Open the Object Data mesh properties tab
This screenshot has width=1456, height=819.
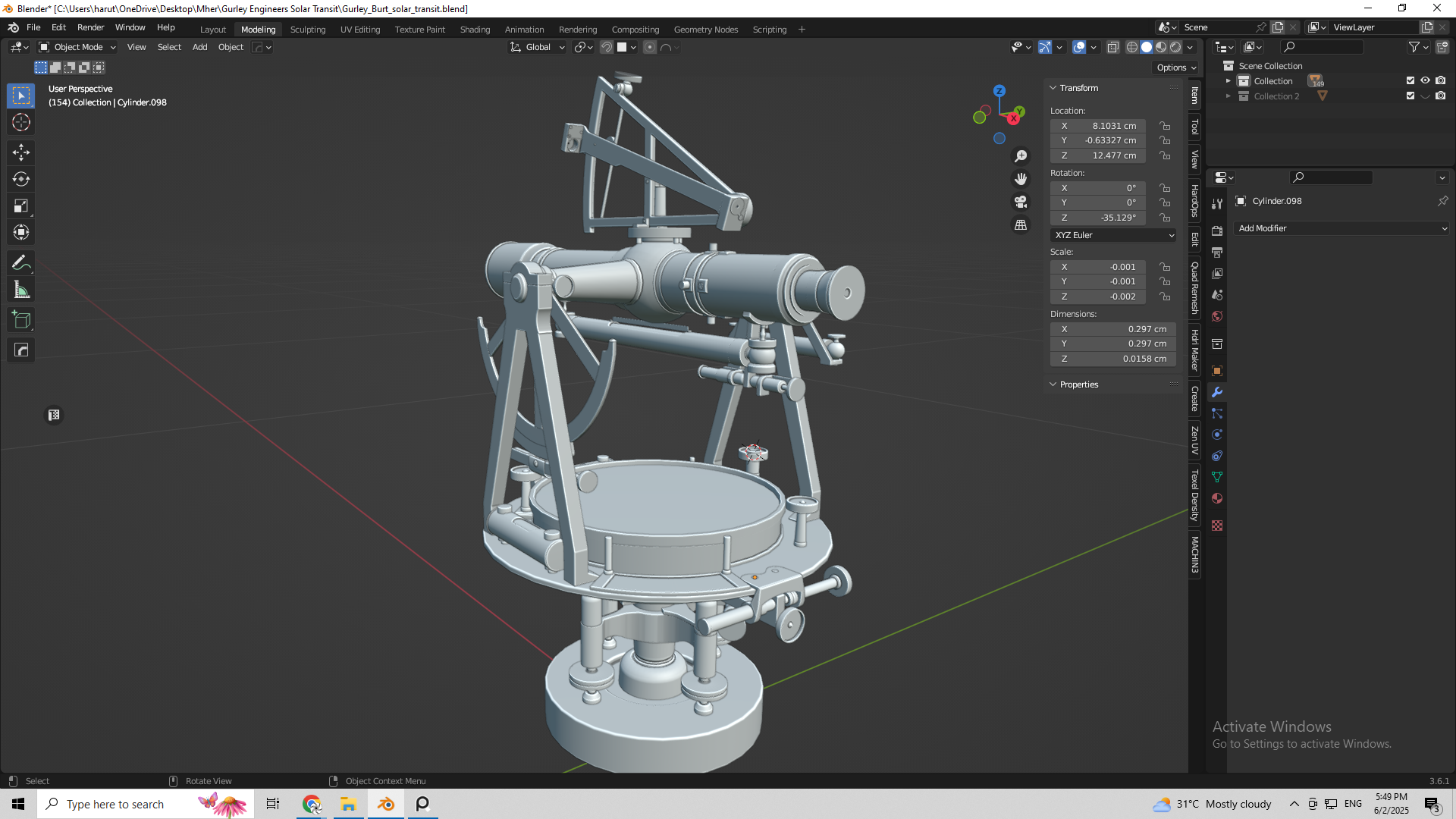tap(1217, 477)
